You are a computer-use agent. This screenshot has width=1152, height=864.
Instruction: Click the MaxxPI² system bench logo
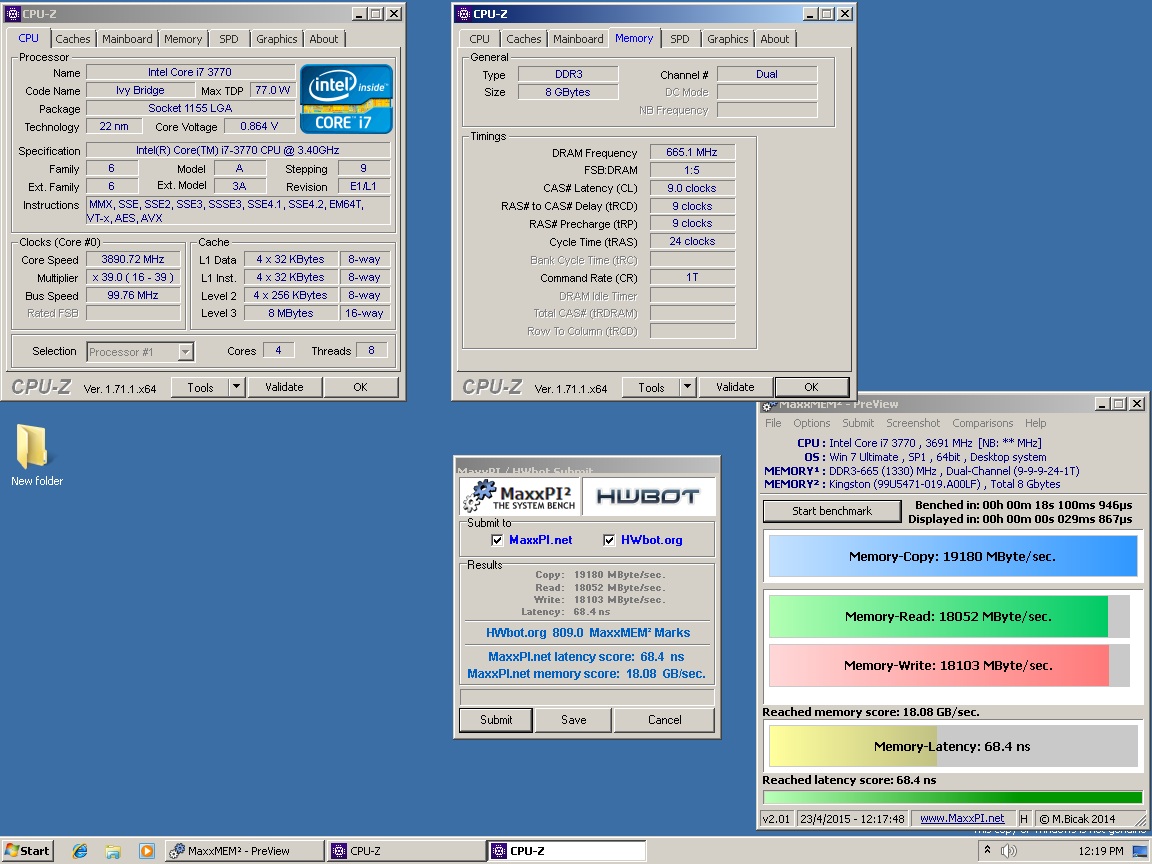520,497
